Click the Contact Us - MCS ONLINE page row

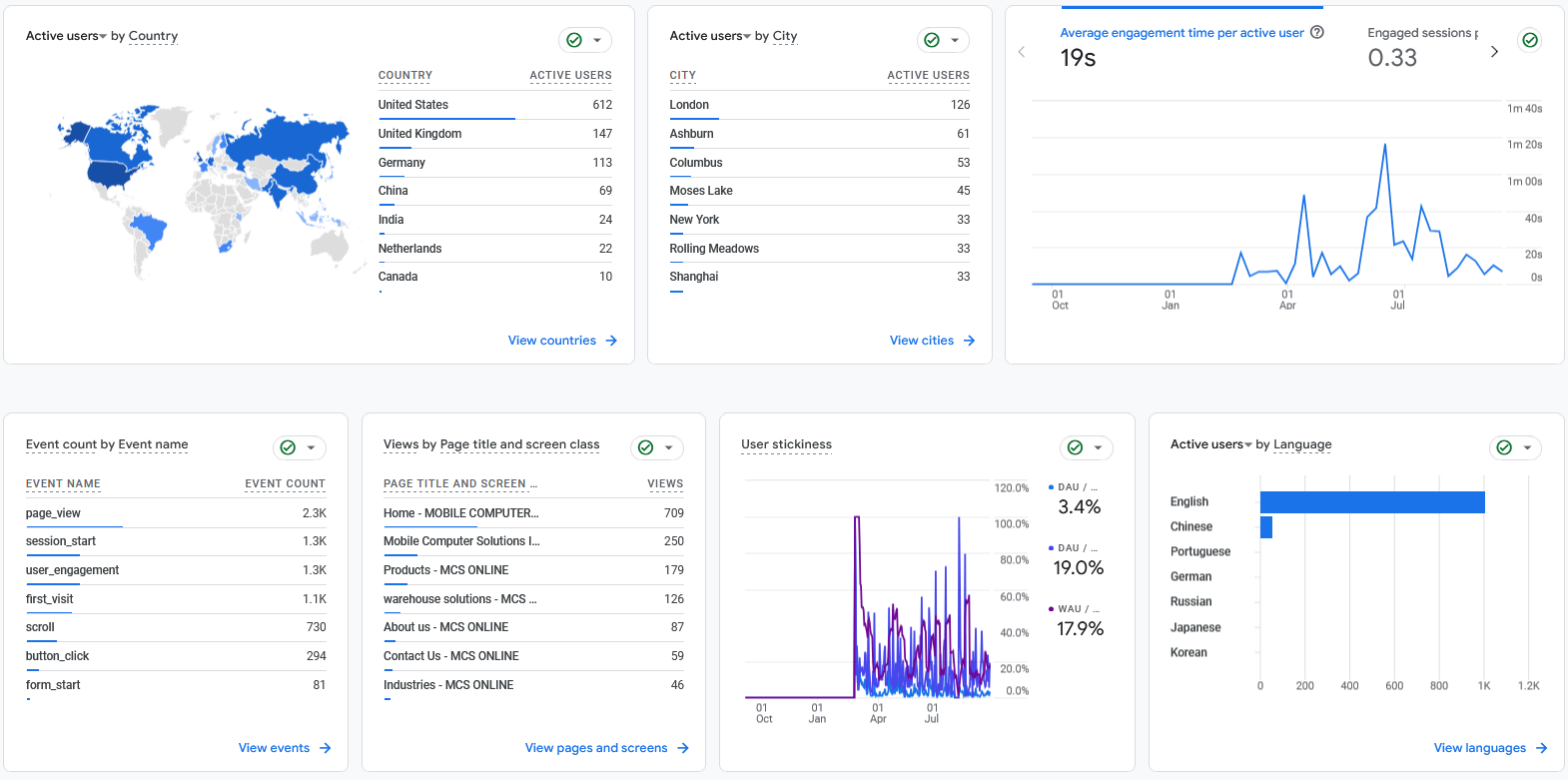pos(533,656)
